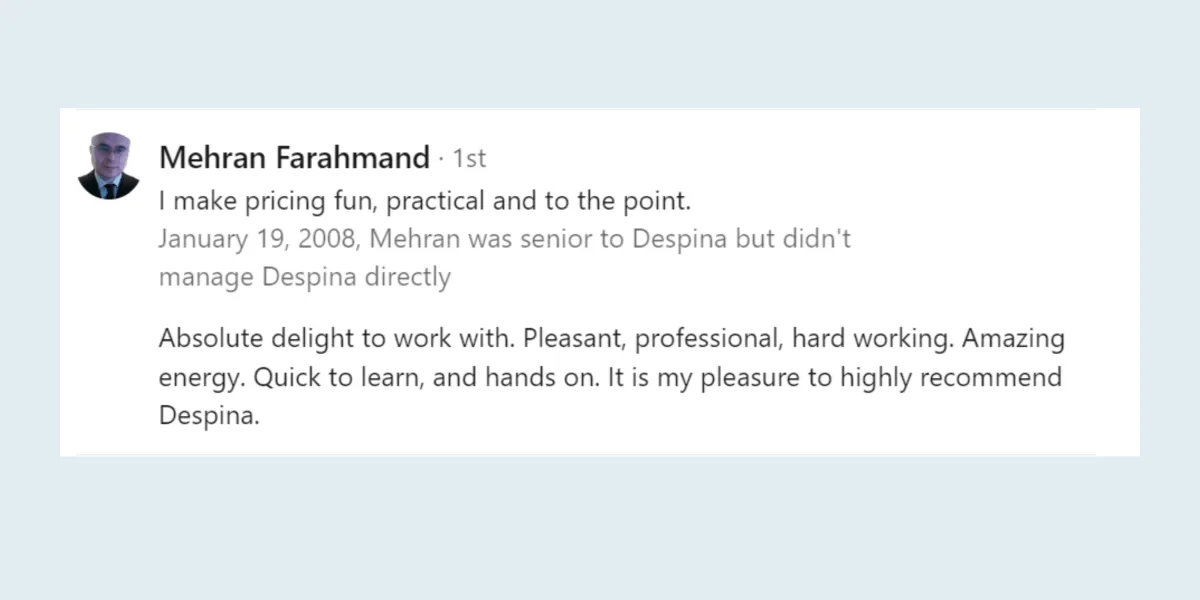Click the final word "Despina." of the recommendation

point(209,418)
